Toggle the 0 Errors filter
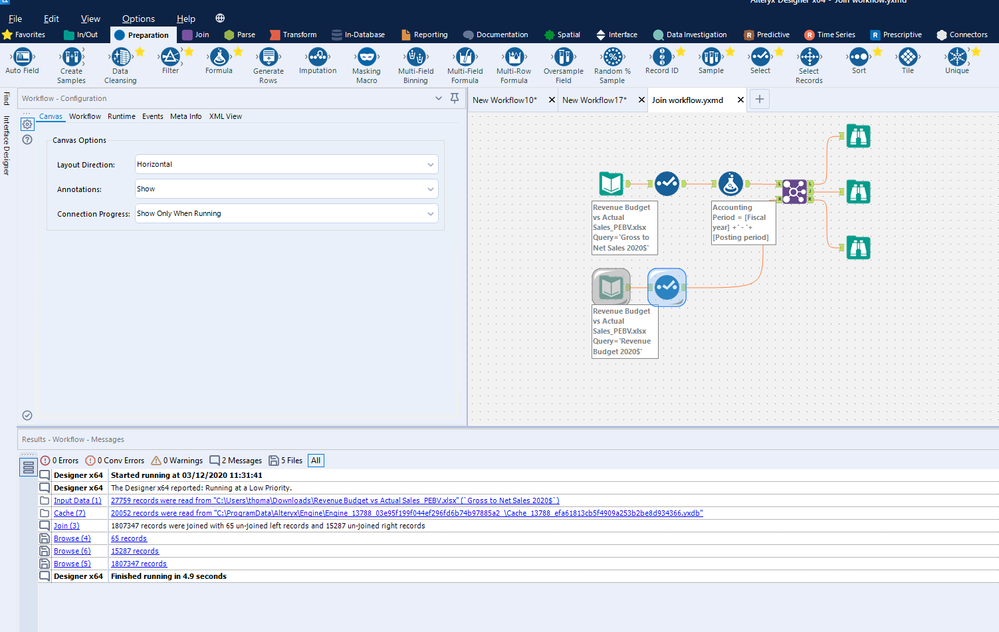The height and width of the screenshot is (632, 999). click(x=59, y=460)
